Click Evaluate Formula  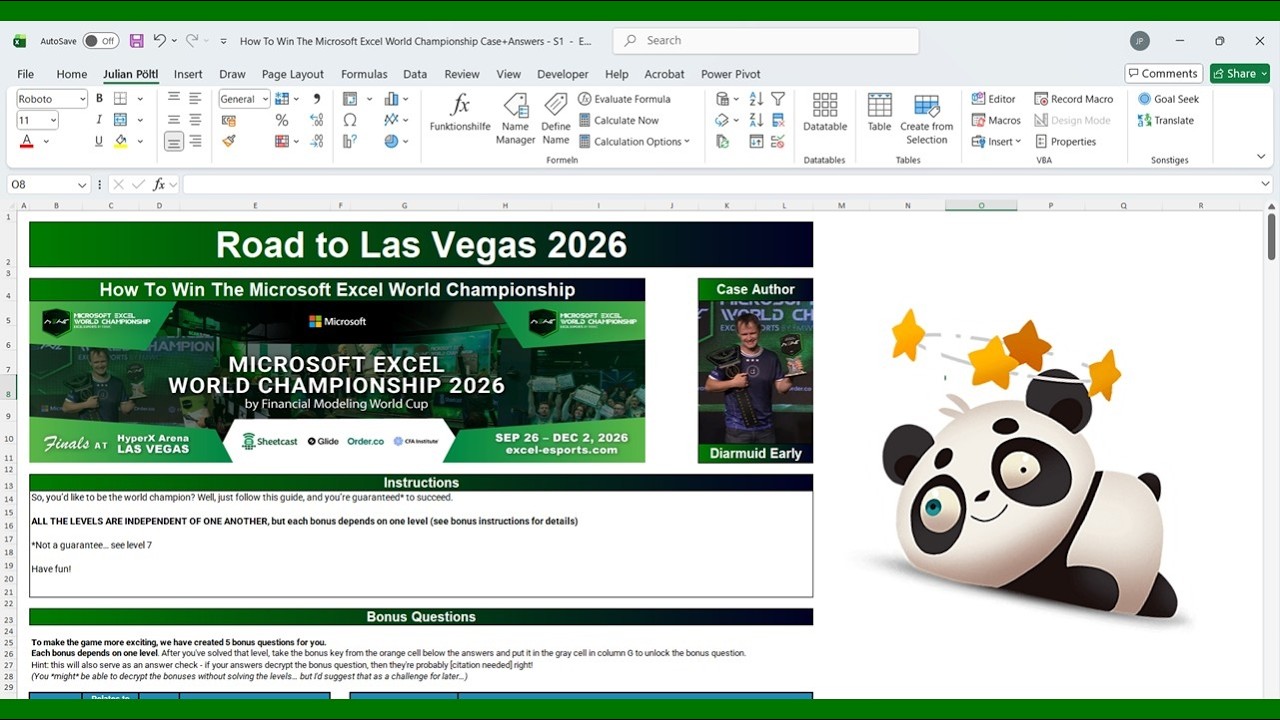point(624,99)
